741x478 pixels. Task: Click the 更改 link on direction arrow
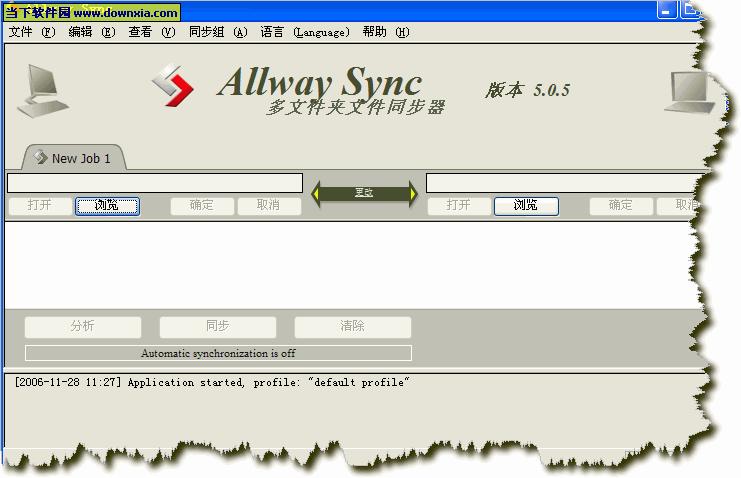coord(364,192)
